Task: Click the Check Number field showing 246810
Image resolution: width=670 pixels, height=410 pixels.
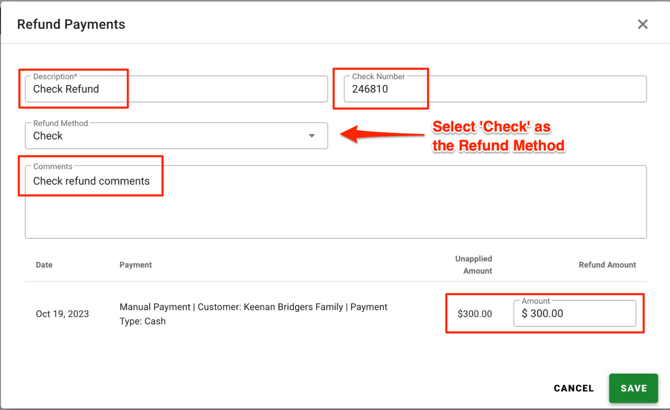Action: click(494, 89)
